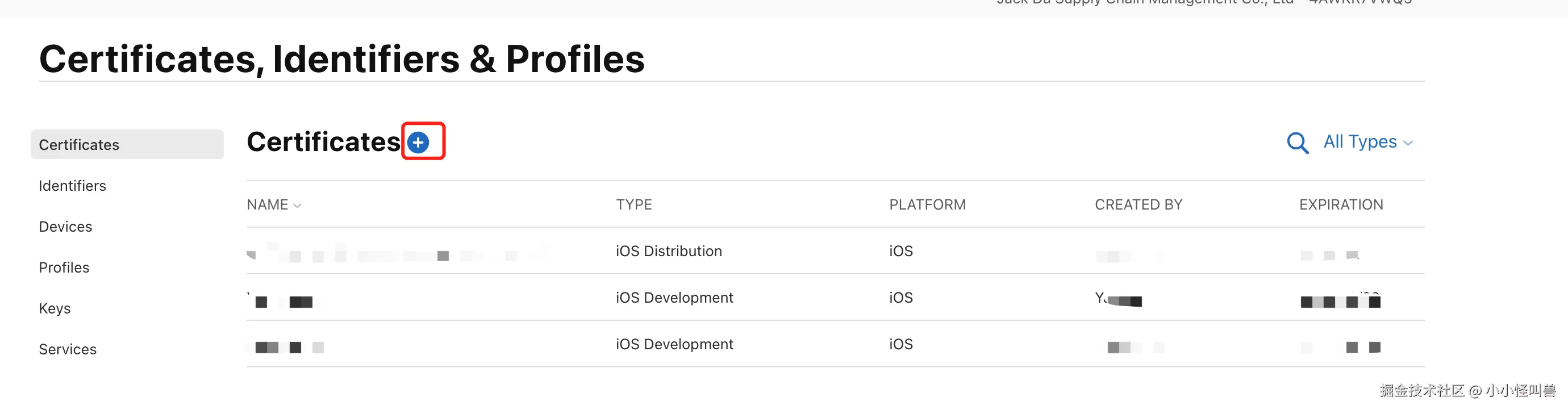Go to the Devices section
This screenshot has height=410, width=1568.
[65, 226]
